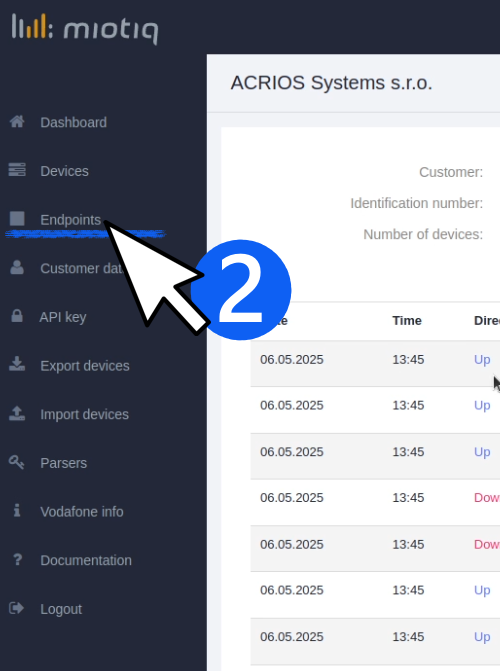Click the first row's Up direction
Viewport: 500px width, 671px height.
pos(482,359)
